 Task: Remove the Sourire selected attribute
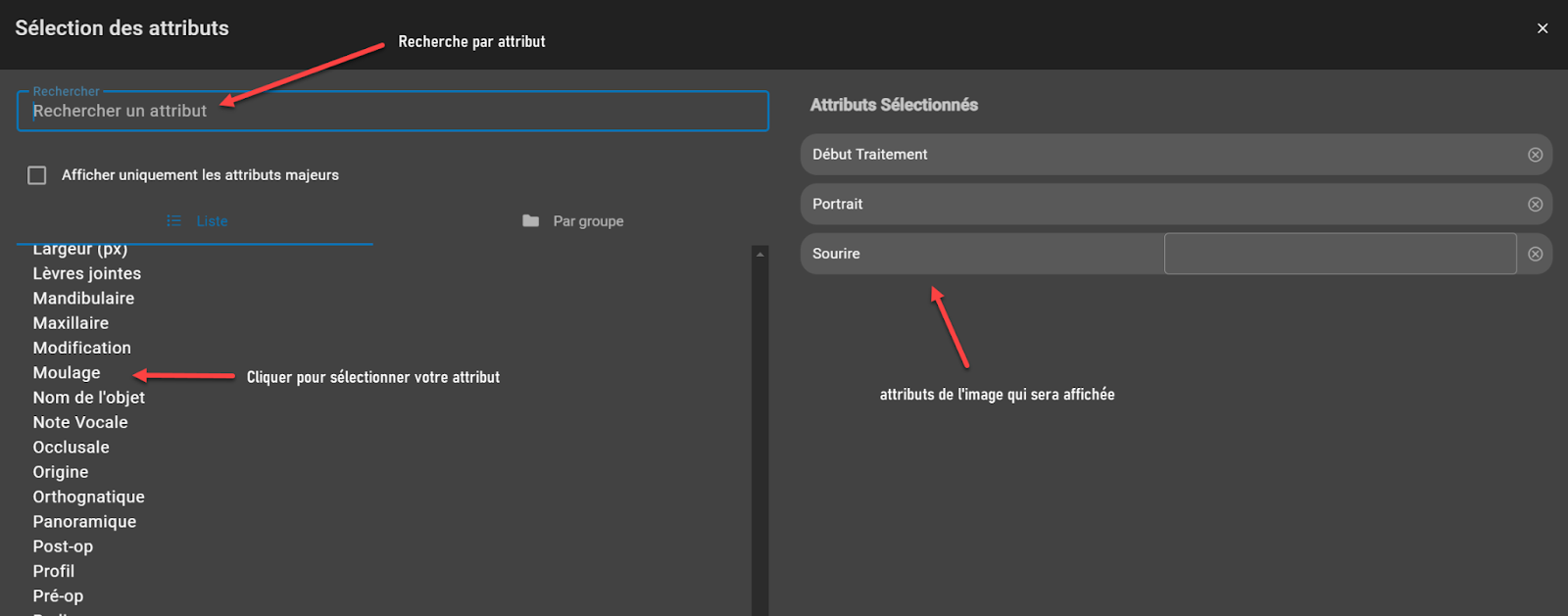(1535, 254)
